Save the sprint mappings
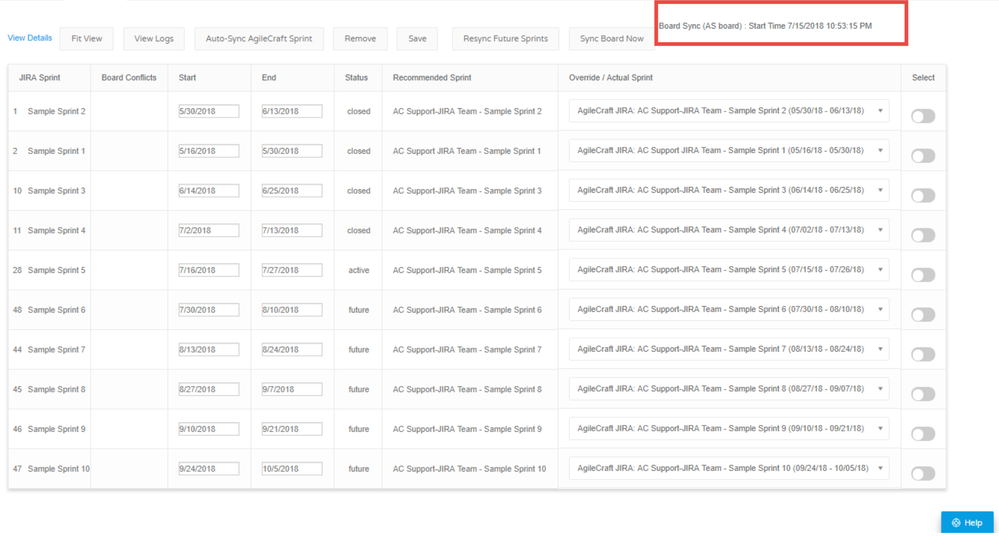 tap(417, 38)
